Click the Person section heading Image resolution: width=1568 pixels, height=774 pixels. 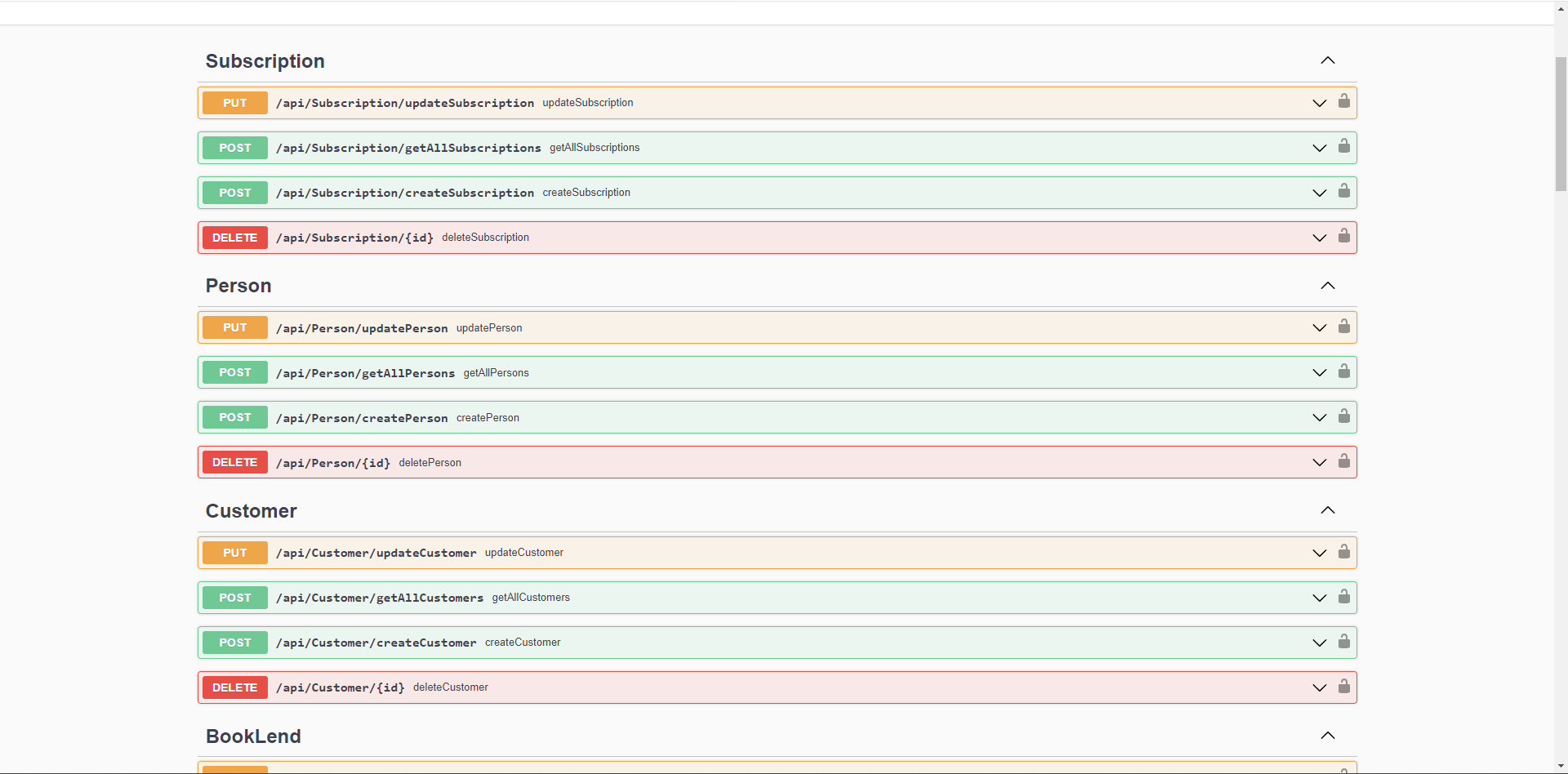pyautogui.click(x=238, y=286)
